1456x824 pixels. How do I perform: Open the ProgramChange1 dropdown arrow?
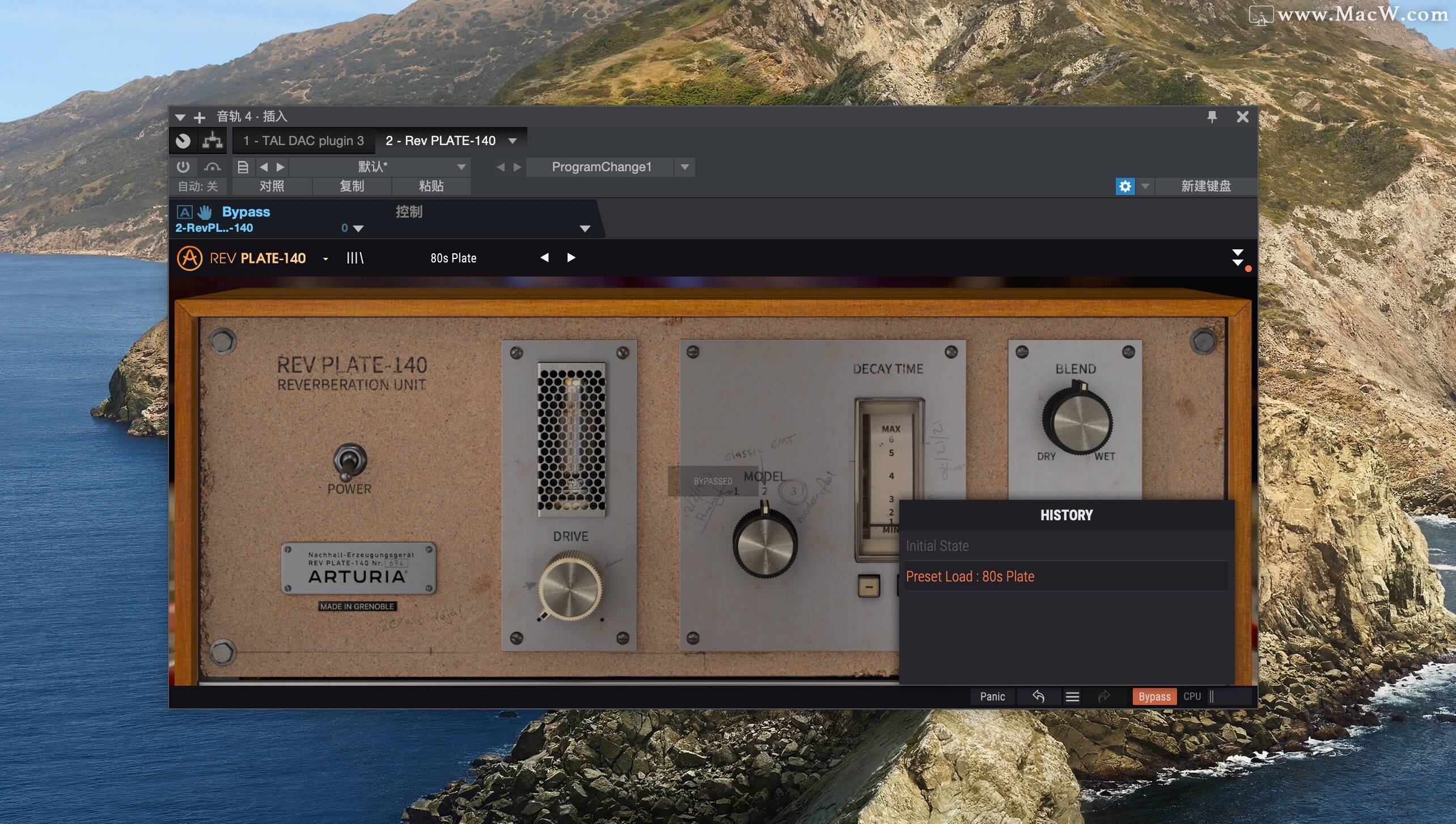point(685,167)
